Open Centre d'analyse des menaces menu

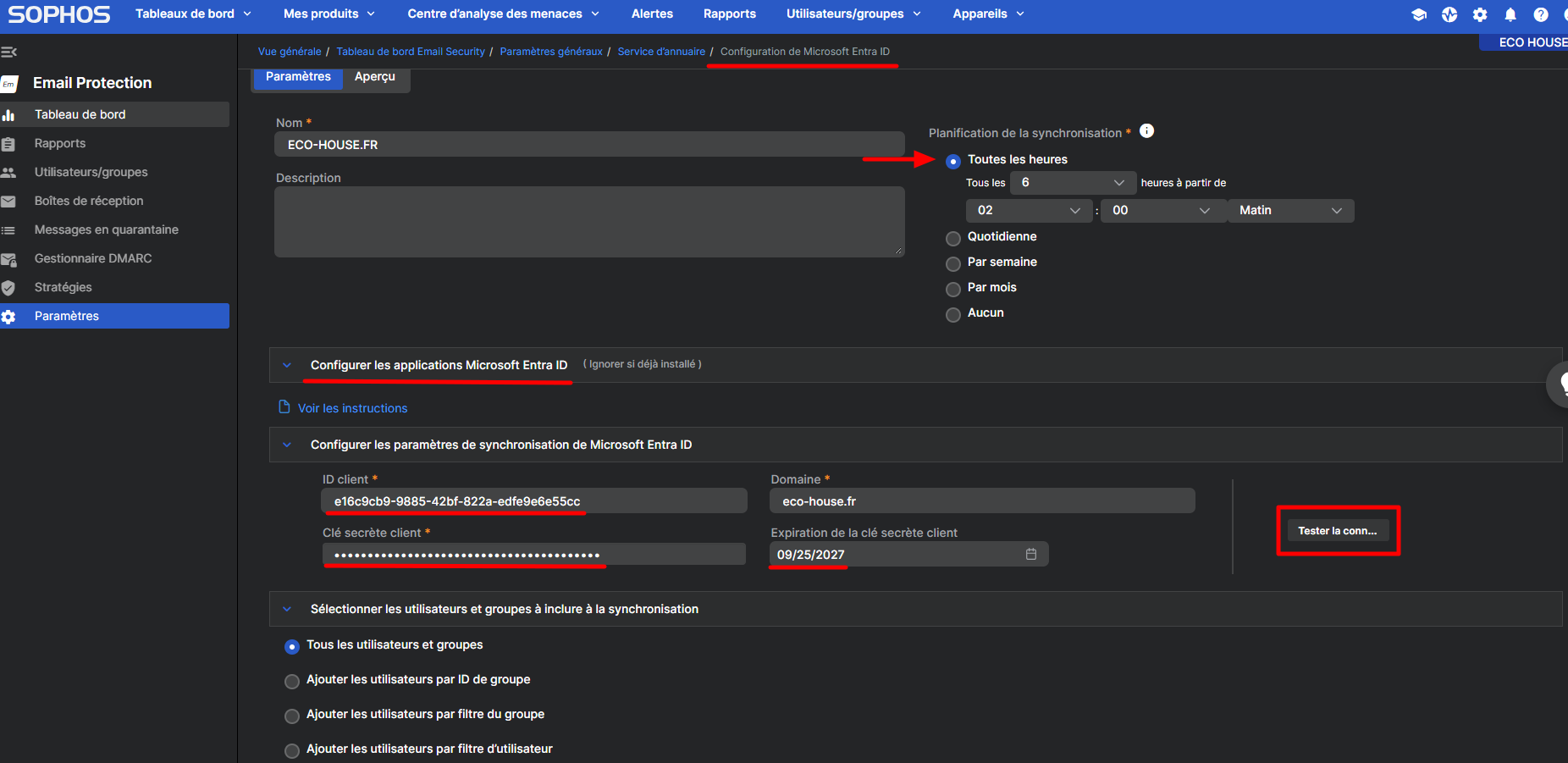[x=504, y=14]
